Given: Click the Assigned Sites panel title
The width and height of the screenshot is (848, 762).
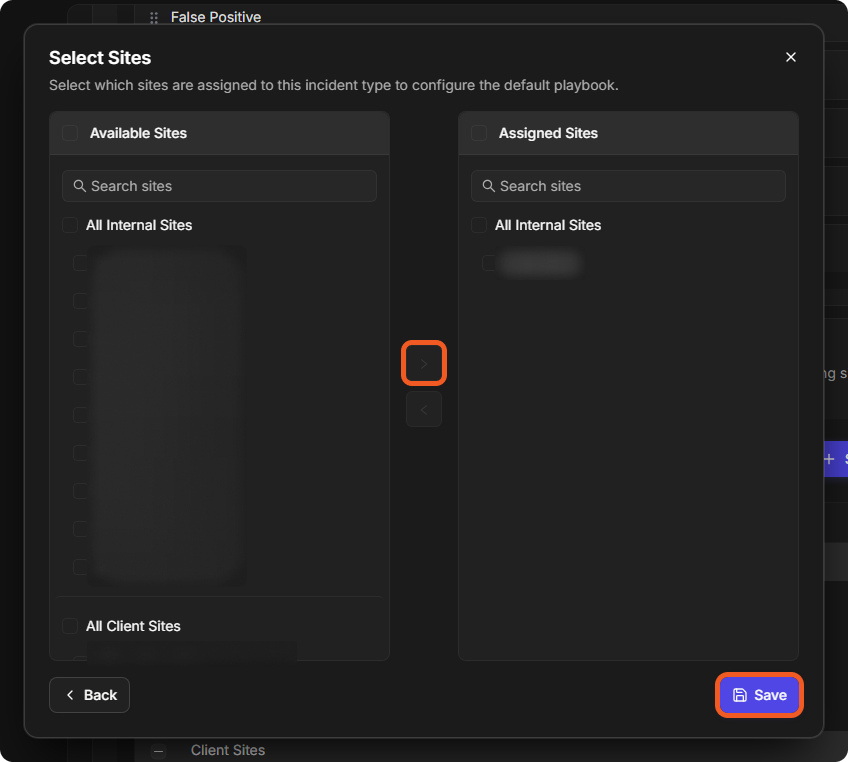Looking at the screenshot, I should click(x=548, y=133).
